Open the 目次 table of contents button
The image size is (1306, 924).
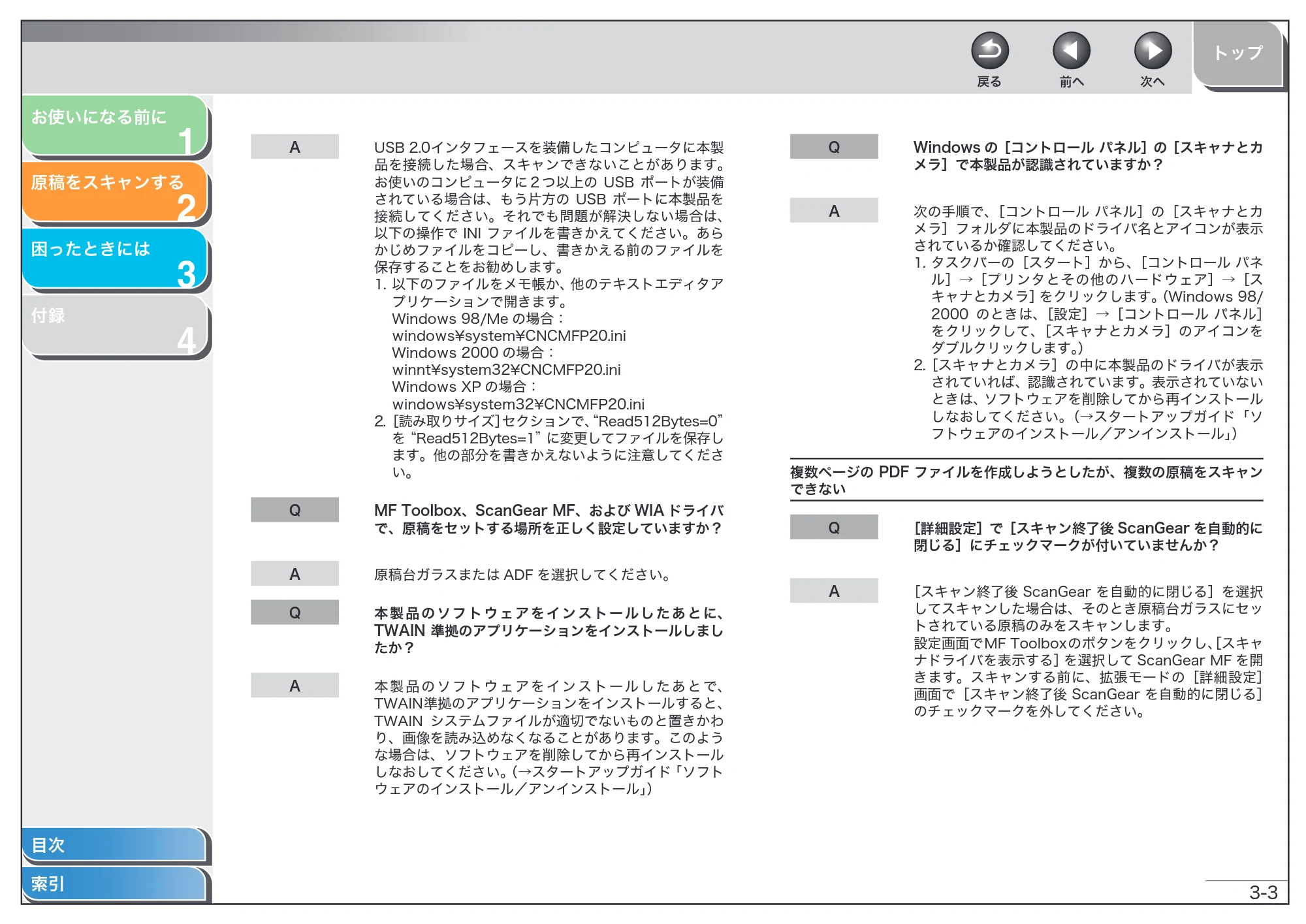(x=114, y=844)
